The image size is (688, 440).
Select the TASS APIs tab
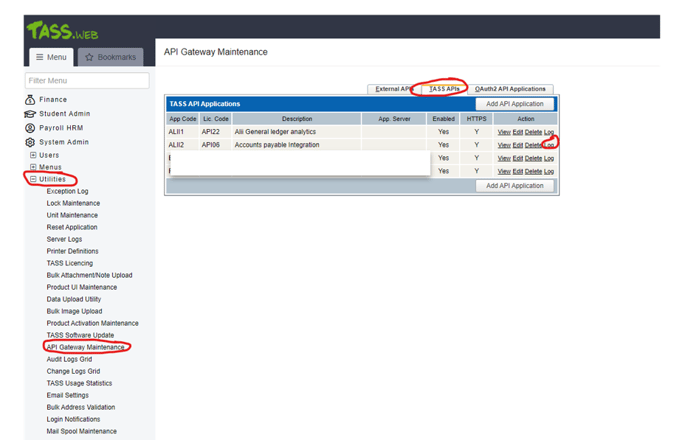[444, 89]
